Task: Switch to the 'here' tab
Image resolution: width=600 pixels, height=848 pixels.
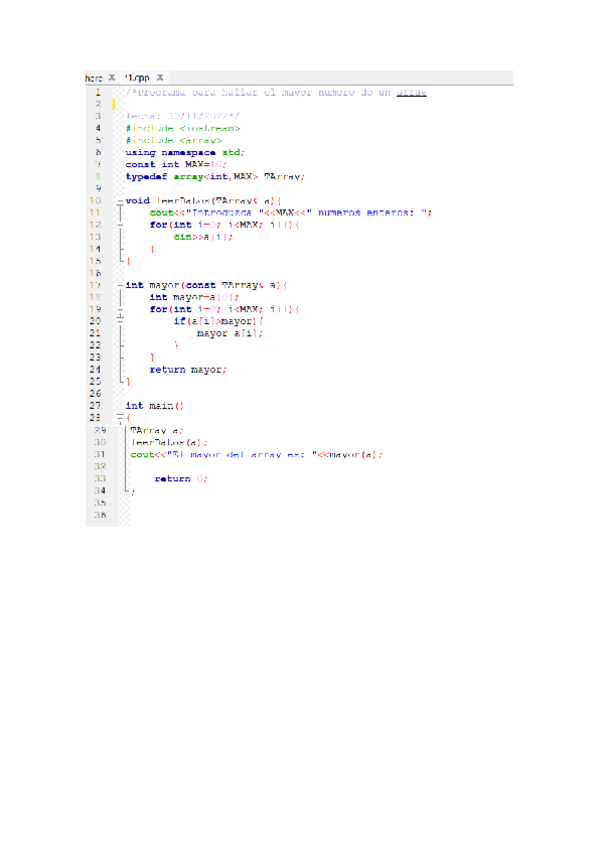Action: [x=94, y=77]
